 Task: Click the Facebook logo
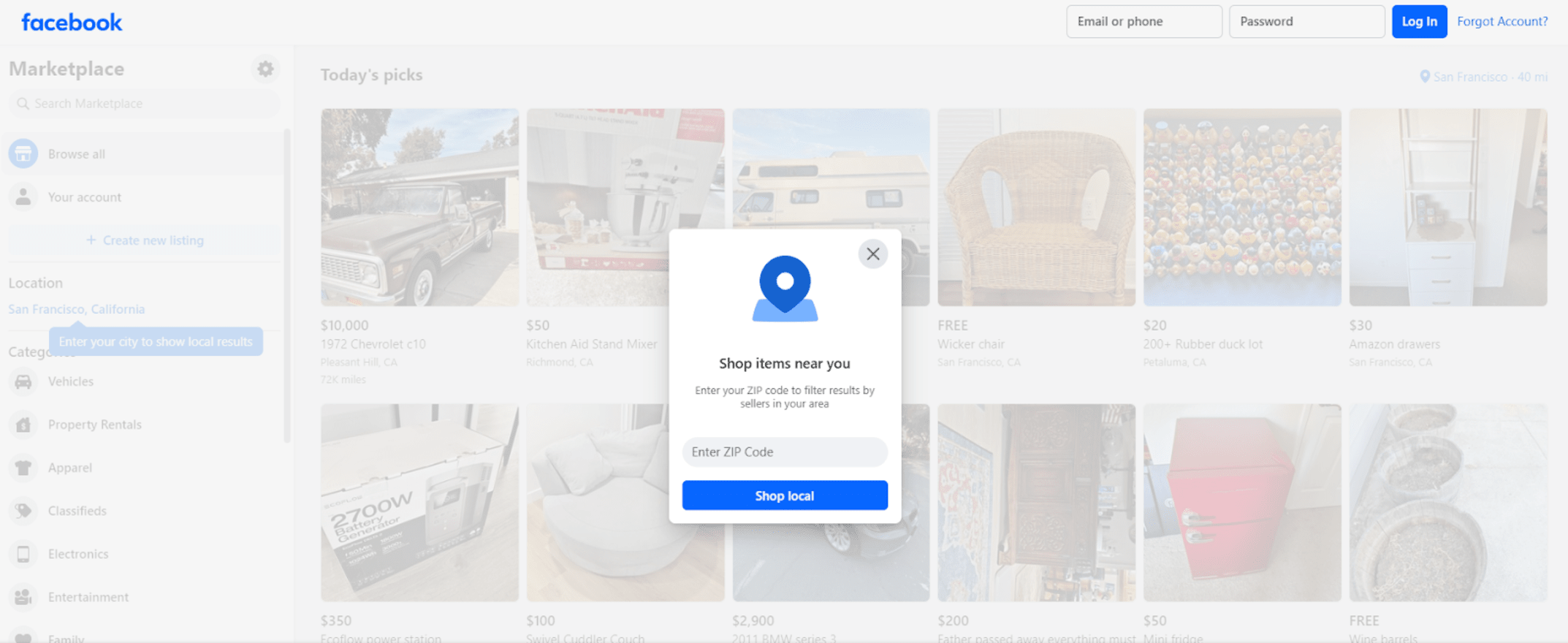click(72, 22)
